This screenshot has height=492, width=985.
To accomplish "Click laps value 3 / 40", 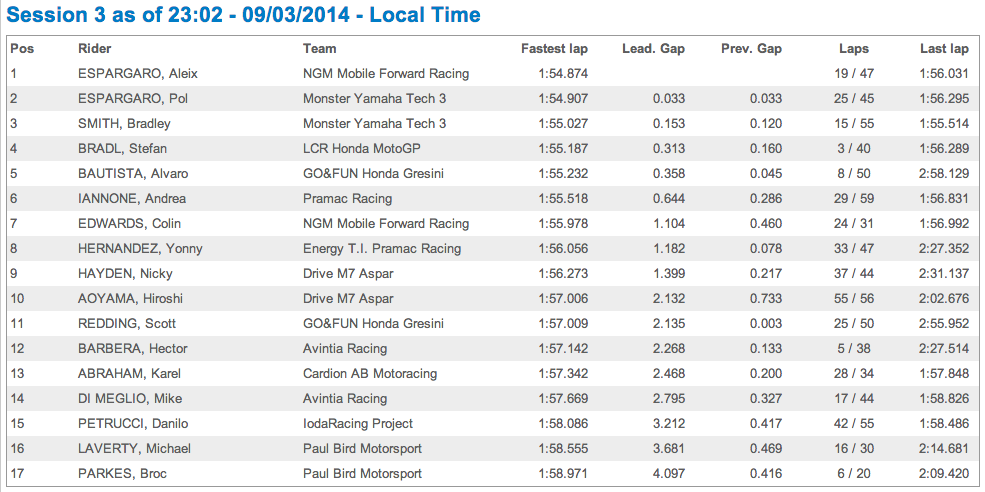I will [x=854, y=149].
